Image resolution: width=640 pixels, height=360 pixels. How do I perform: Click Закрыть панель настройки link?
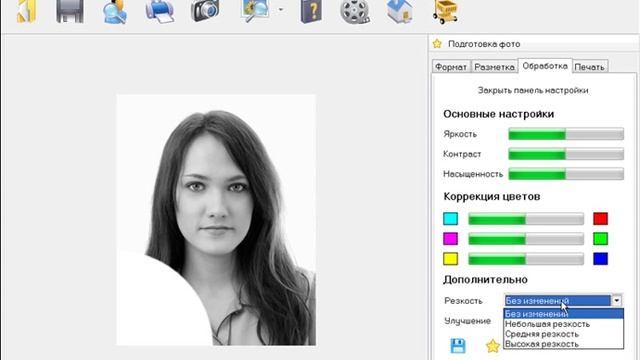[x=533, y=90]
